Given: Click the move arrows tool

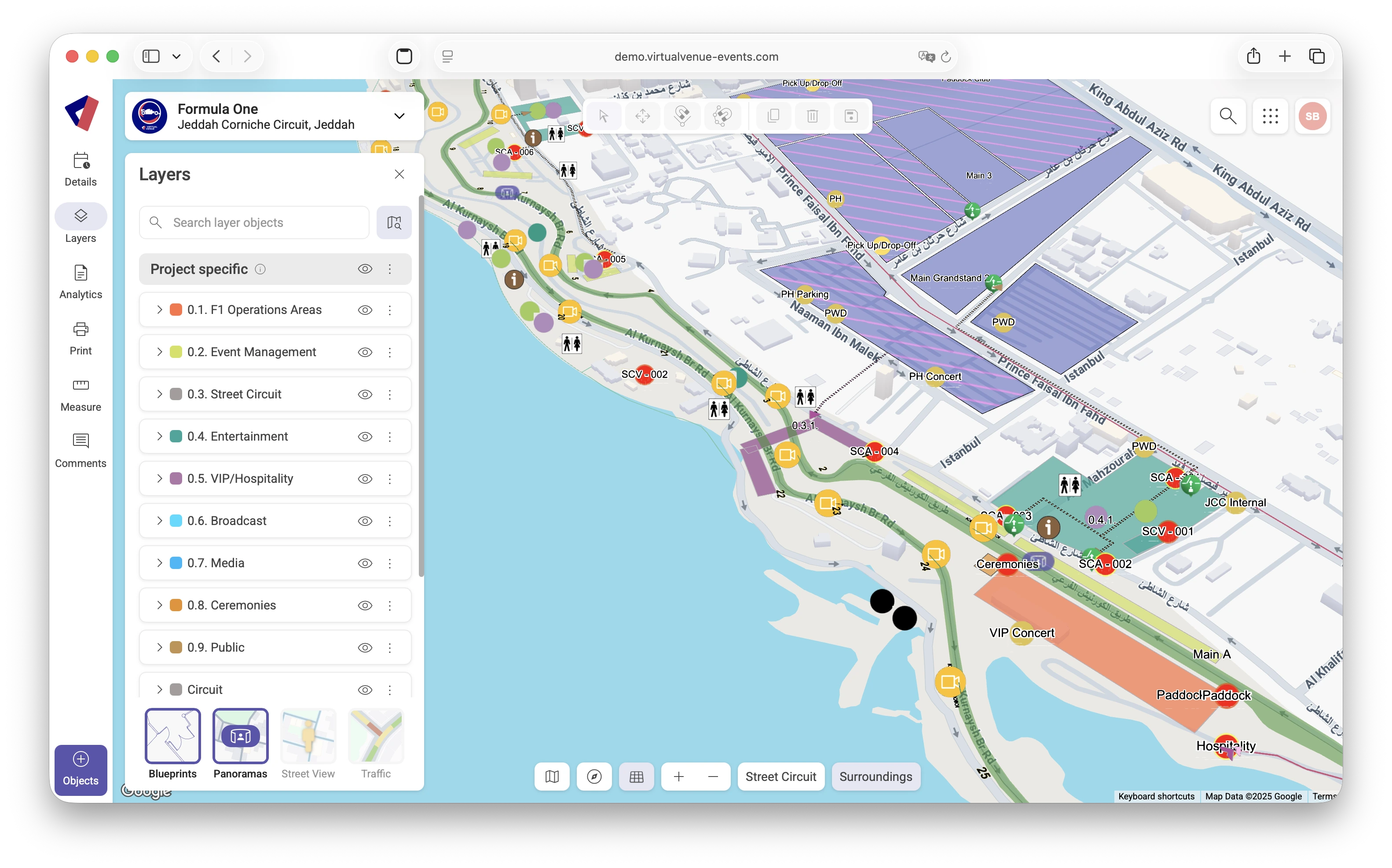Looking at the screenshot, I should tap(643, 116).
